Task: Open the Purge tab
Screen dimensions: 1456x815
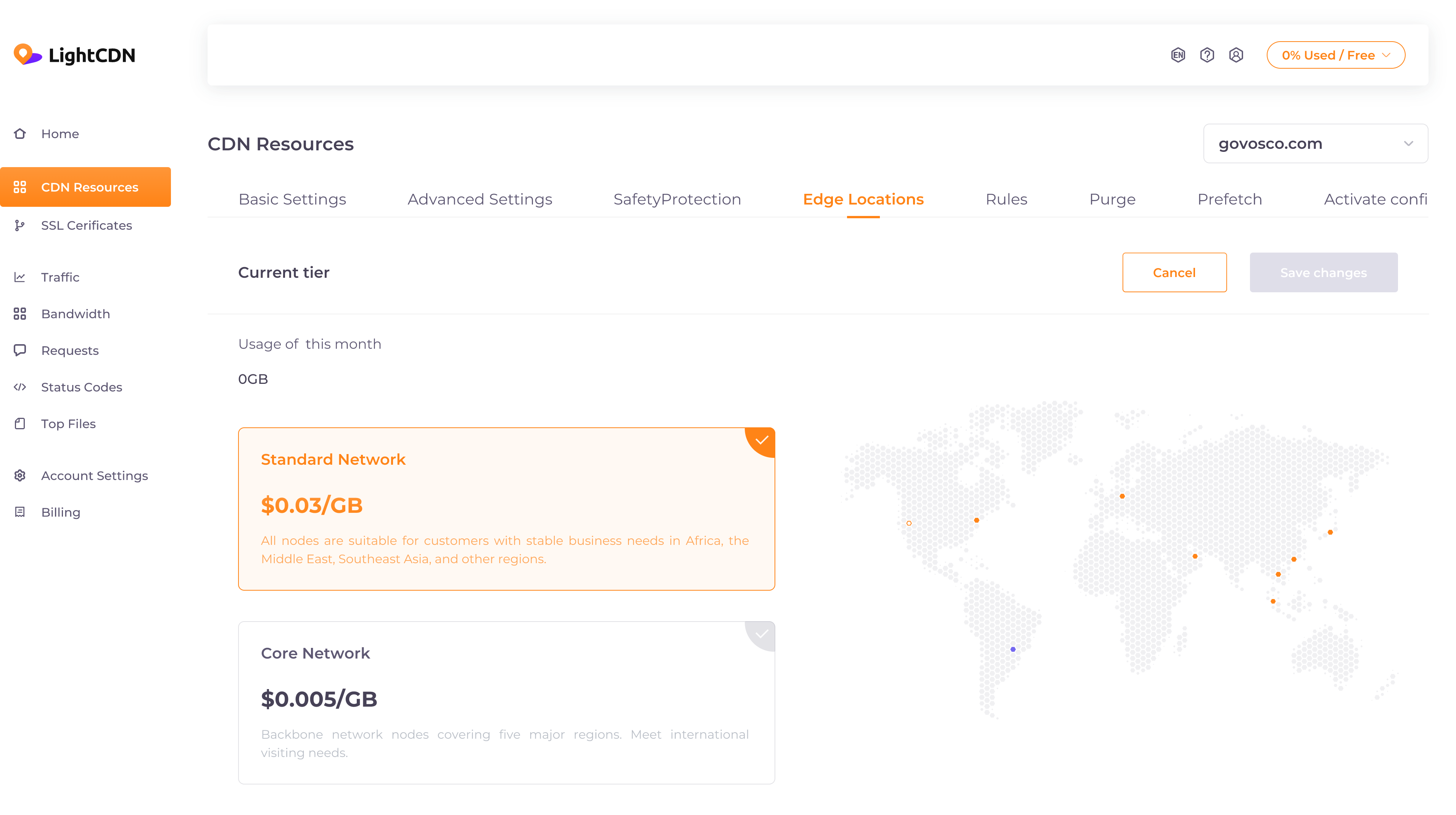Action: point(1112,199)
